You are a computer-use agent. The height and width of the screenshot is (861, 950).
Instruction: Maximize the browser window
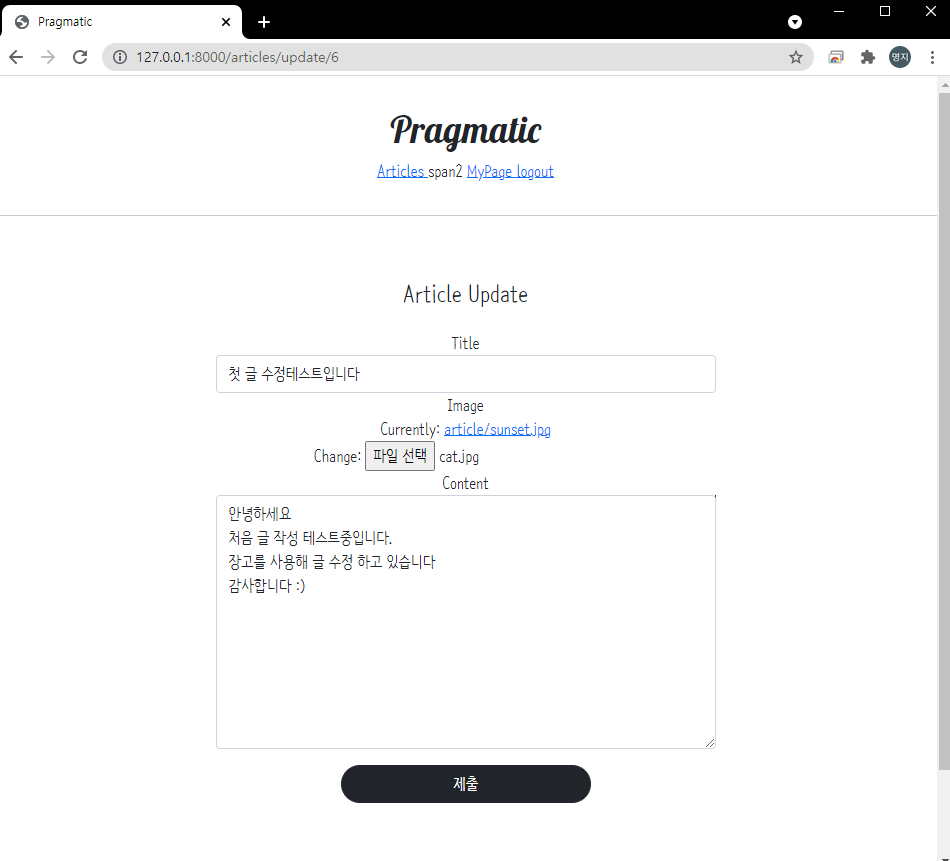click(885, 12)
